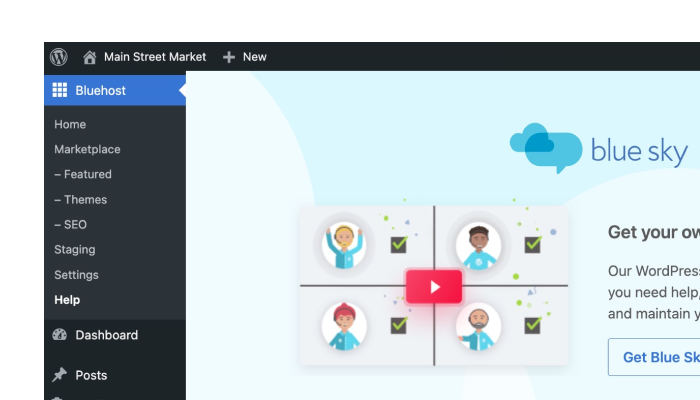This screenshot has height=400, width=700.
Task: Expand the New content menu
Action: tap(254, 57)
